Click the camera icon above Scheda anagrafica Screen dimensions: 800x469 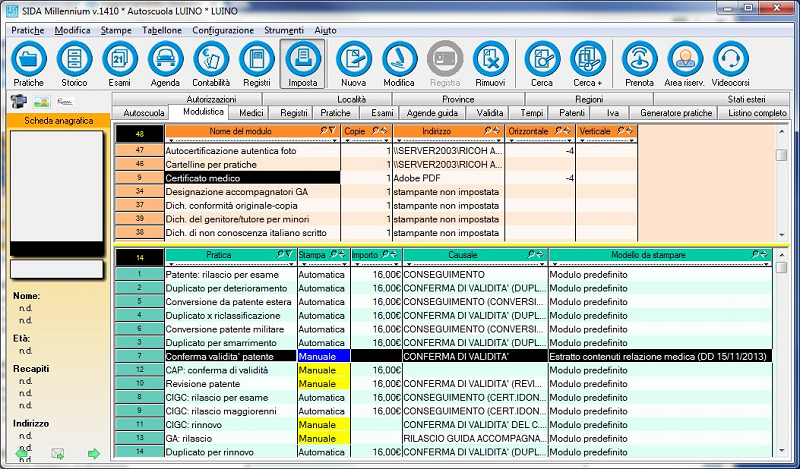tap(17, 101)
